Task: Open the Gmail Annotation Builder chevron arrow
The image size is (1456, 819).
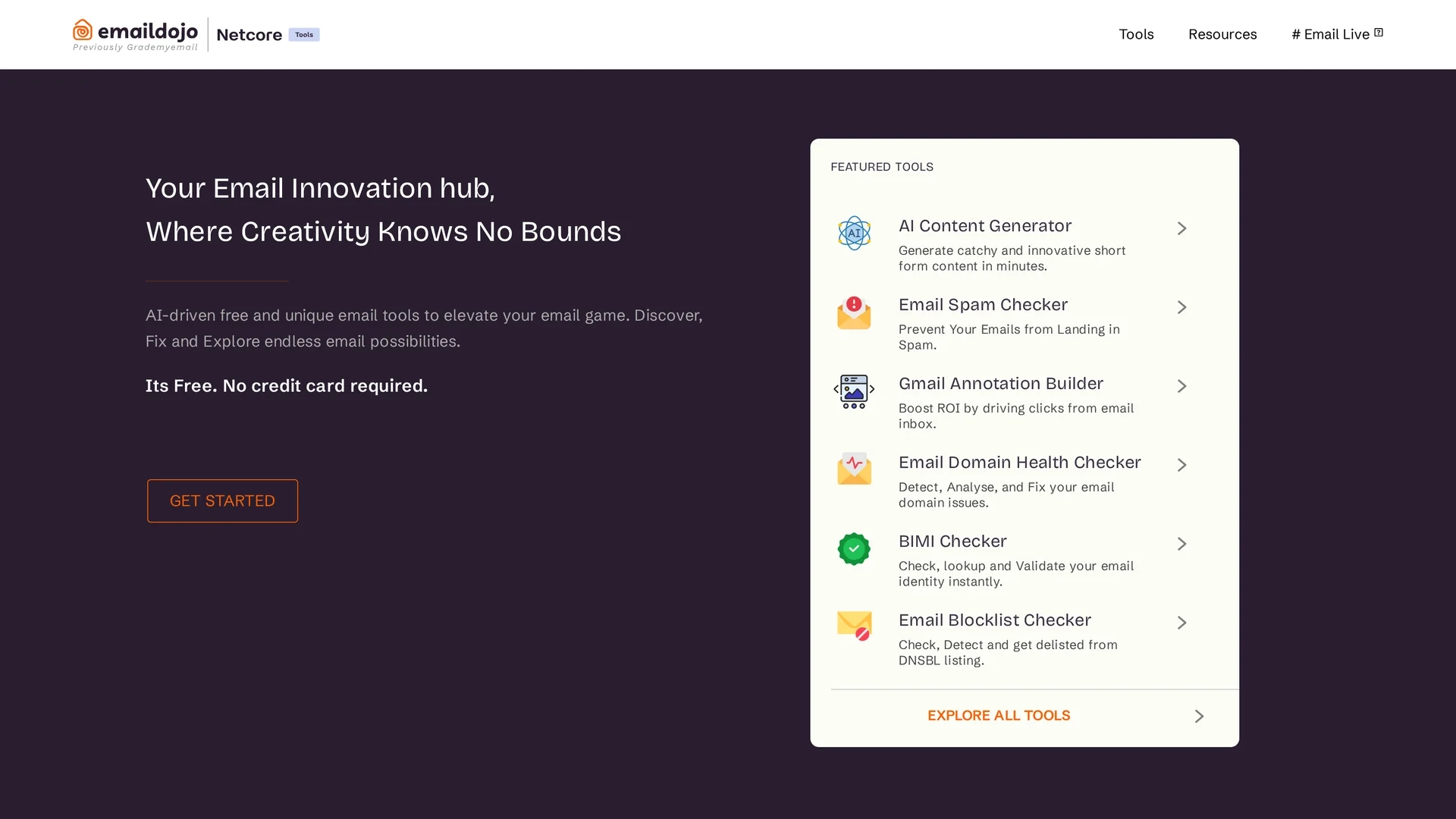Action: click(1181, 386)
